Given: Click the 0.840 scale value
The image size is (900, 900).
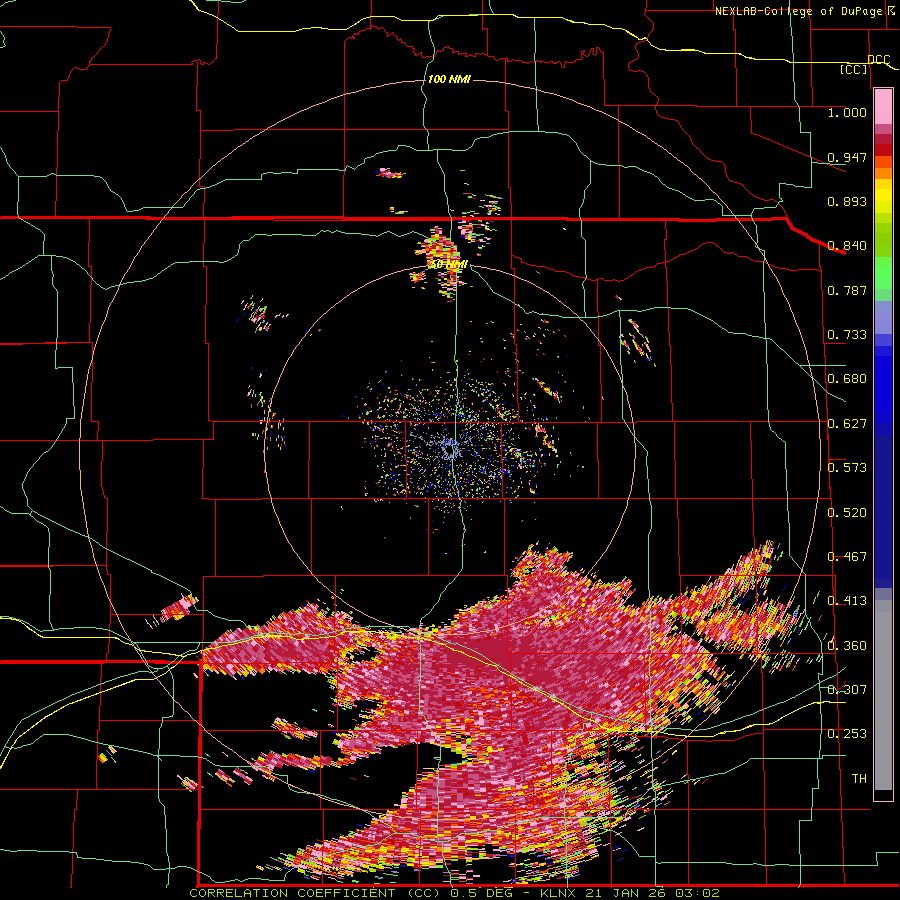Looking at the screenshot, I should click(847, 246).
